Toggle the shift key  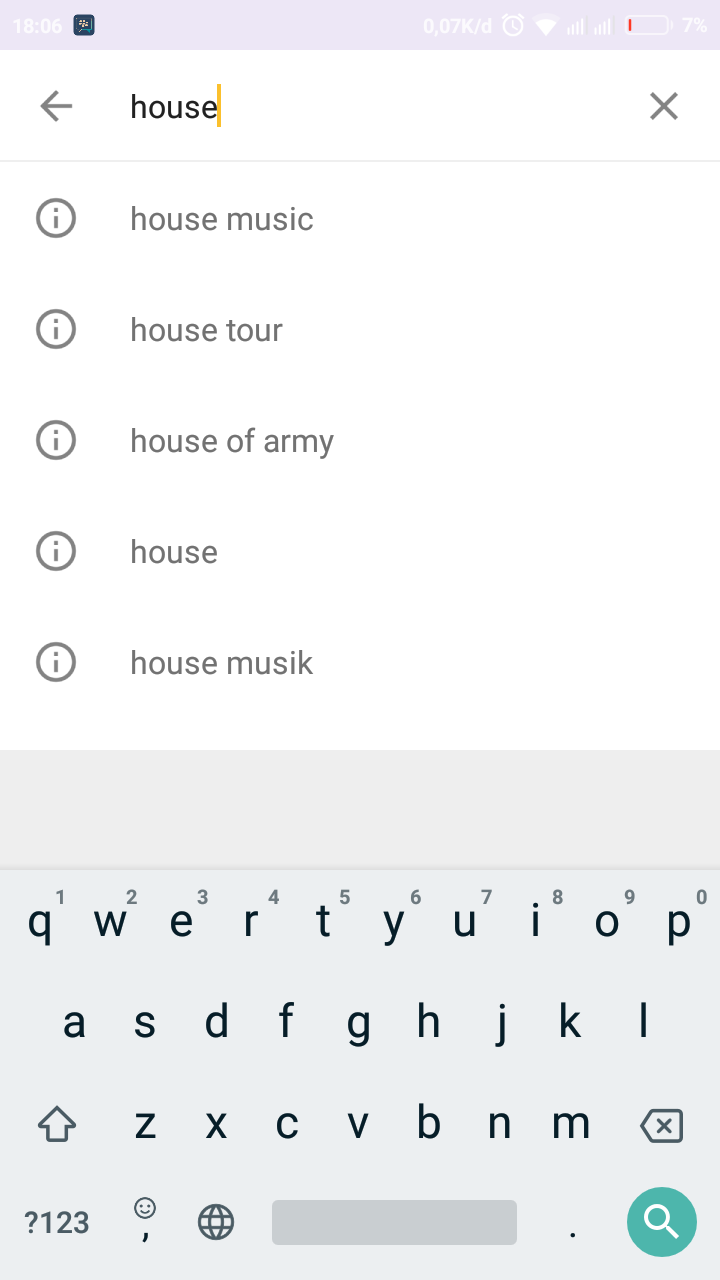[x=57, y=1125]
